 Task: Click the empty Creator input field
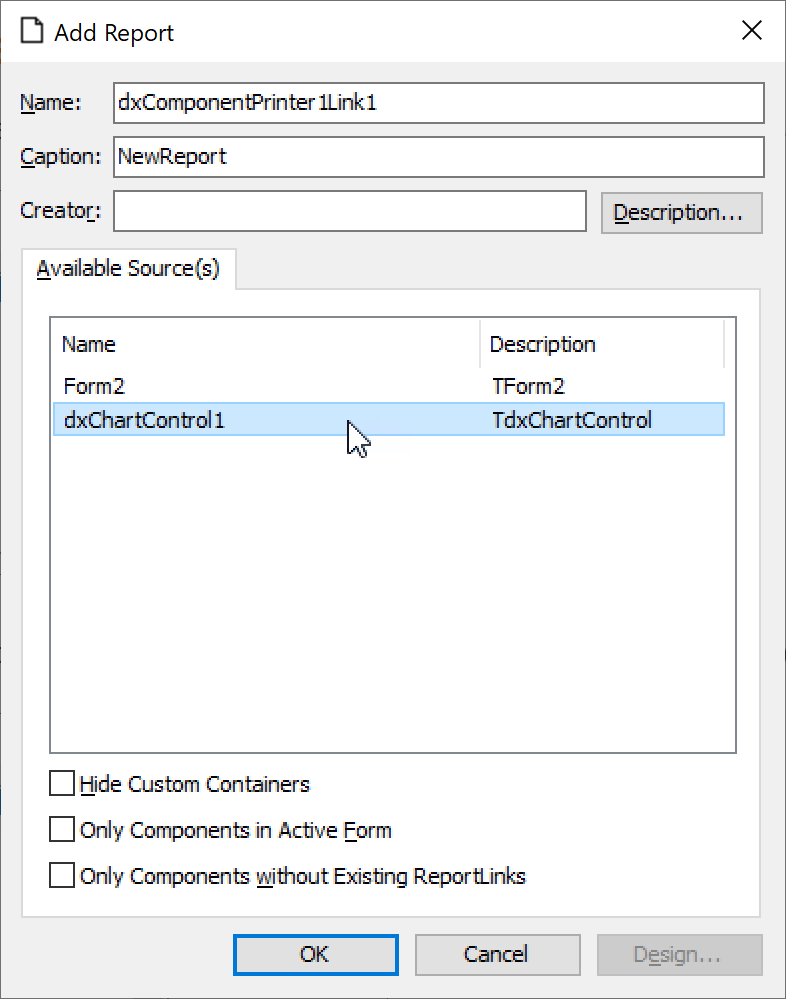click(x=349, y=212)
